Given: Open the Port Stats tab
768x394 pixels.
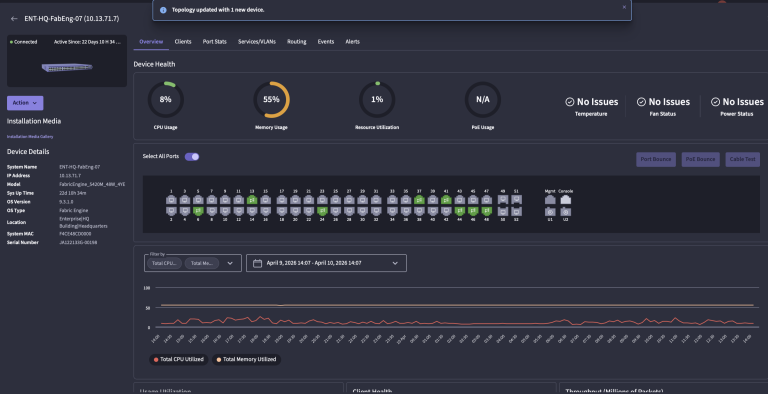Looking at the screenshot, I should pos(215,42).
